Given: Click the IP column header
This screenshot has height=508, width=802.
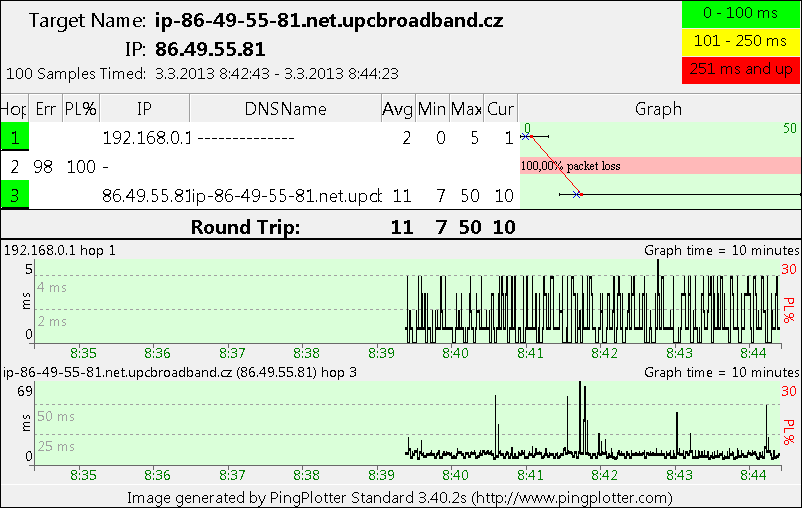Looking at the screenshot, I should coord(144,108).
